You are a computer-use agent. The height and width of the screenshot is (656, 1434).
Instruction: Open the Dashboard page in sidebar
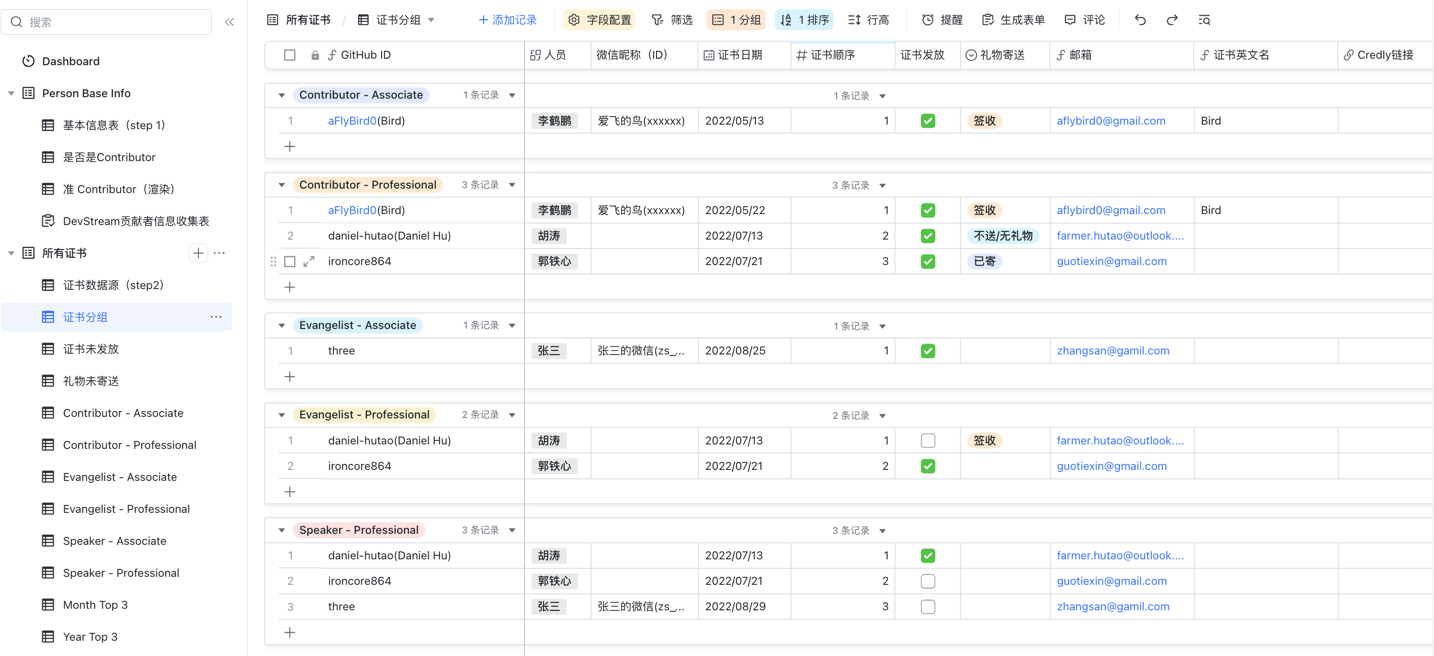click(x=70, y=61)
